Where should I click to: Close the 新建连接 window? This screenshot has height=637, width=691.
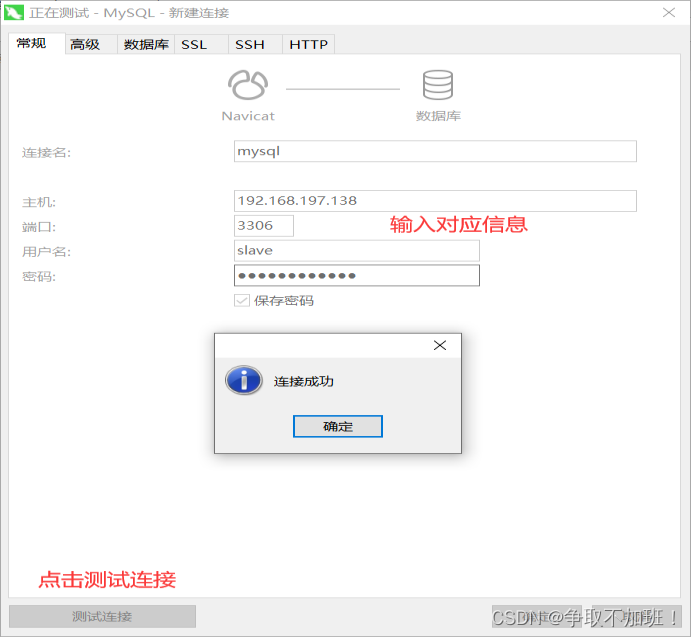coord(669,12)
